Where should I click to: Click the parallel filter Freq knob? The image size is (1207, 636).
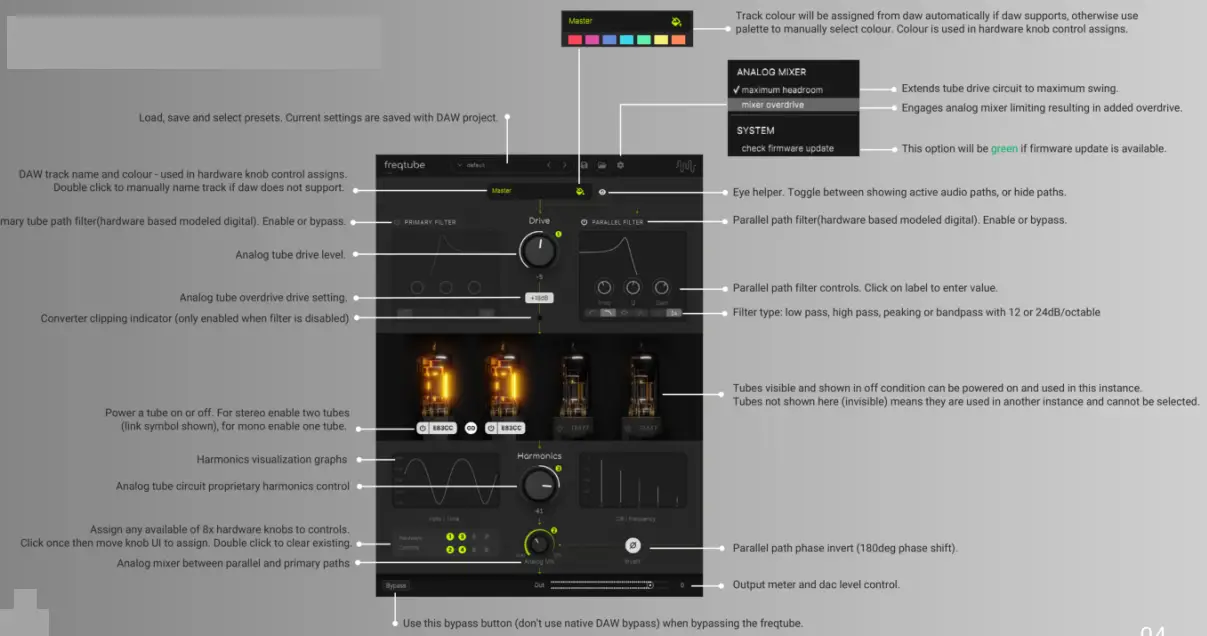(604, 288)
